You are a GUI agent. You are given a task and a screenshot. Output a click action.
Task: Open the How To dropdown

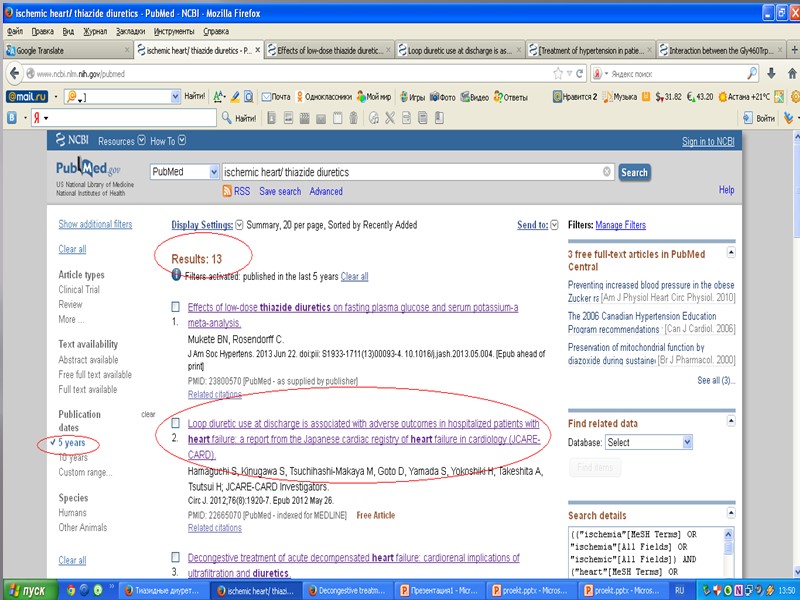[168, 141]
